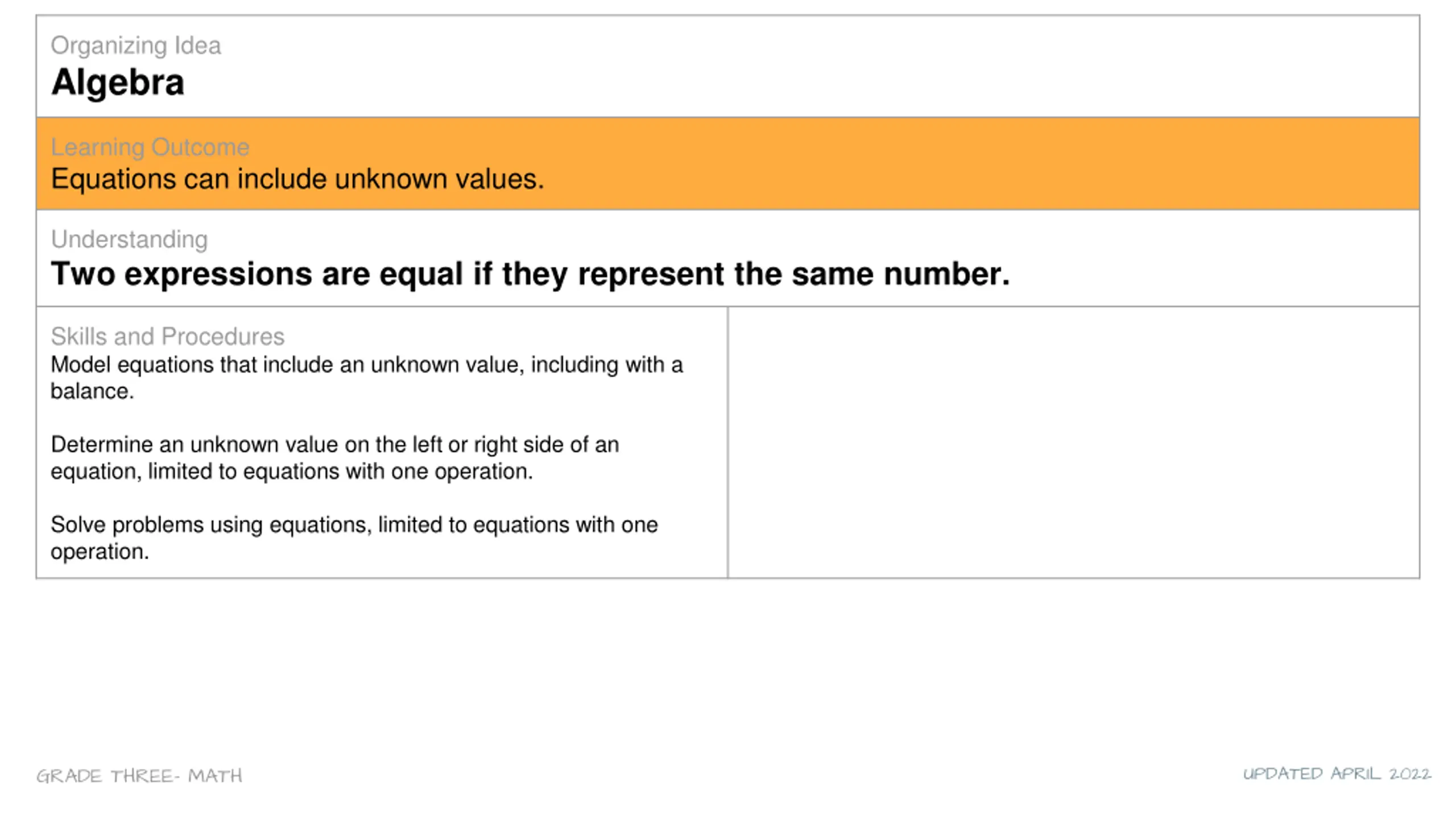1456x819 pixels.
Task: Select 'Two expressions are equal' heading
Action: tap(530, 274)
